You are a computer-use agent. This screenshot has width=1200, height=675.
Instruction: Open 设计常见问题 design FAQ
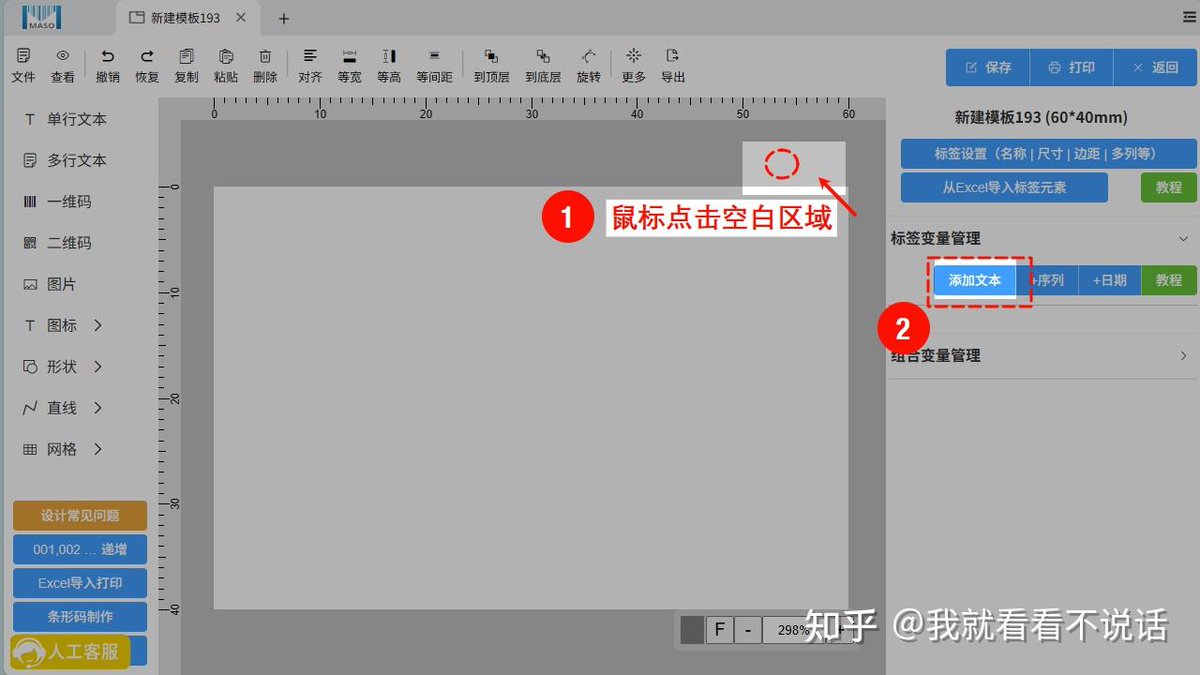(x=80, y=516)
